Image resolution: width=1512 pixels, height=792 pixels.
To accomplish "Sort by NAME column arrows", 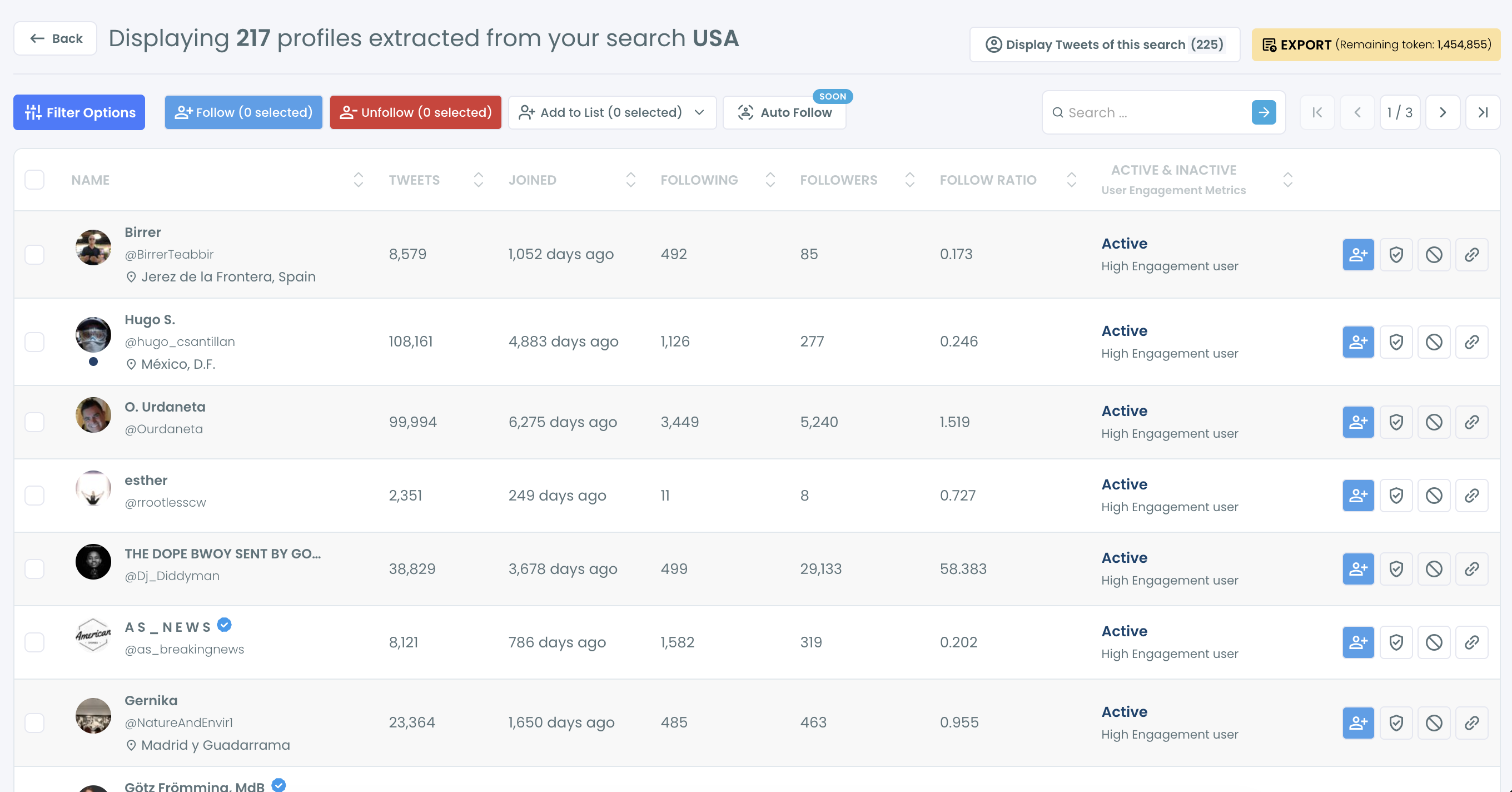I will tap(358, 180).
